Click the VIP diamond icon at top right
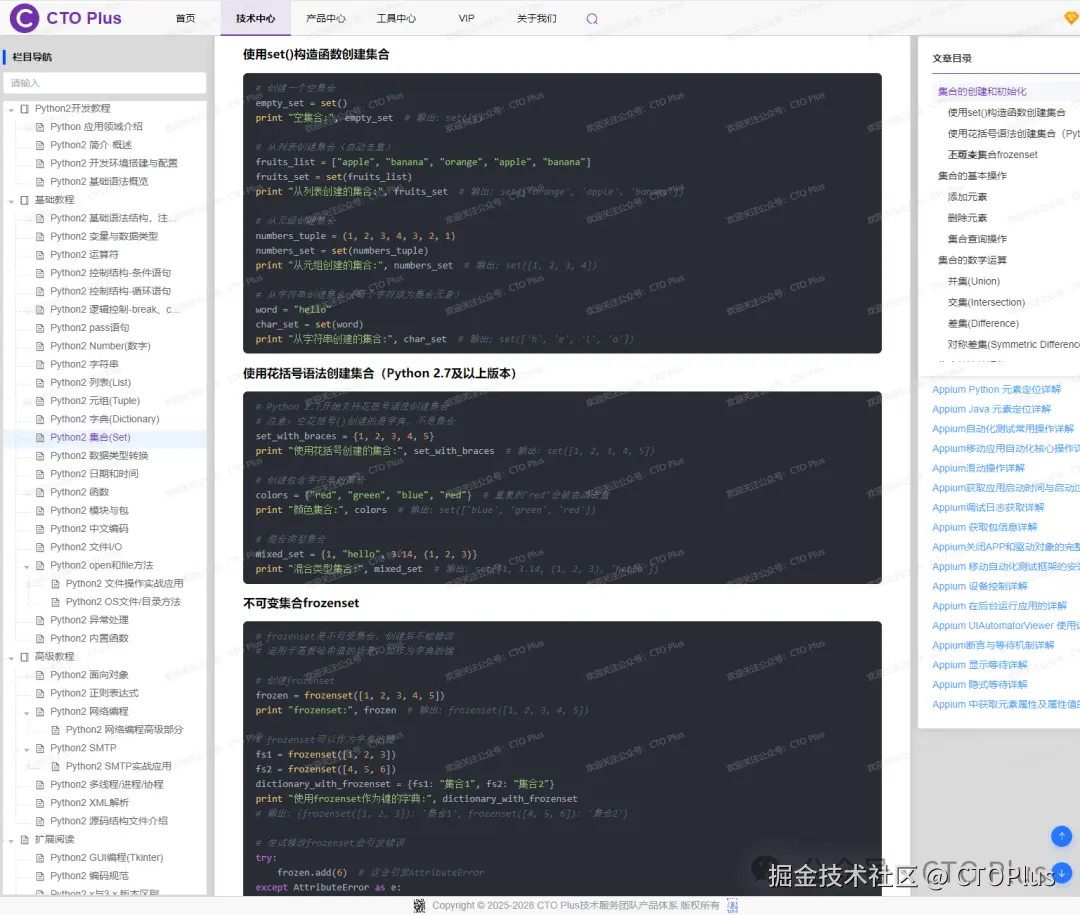This screenshot has height=915, width=1080. (1072, 18)
